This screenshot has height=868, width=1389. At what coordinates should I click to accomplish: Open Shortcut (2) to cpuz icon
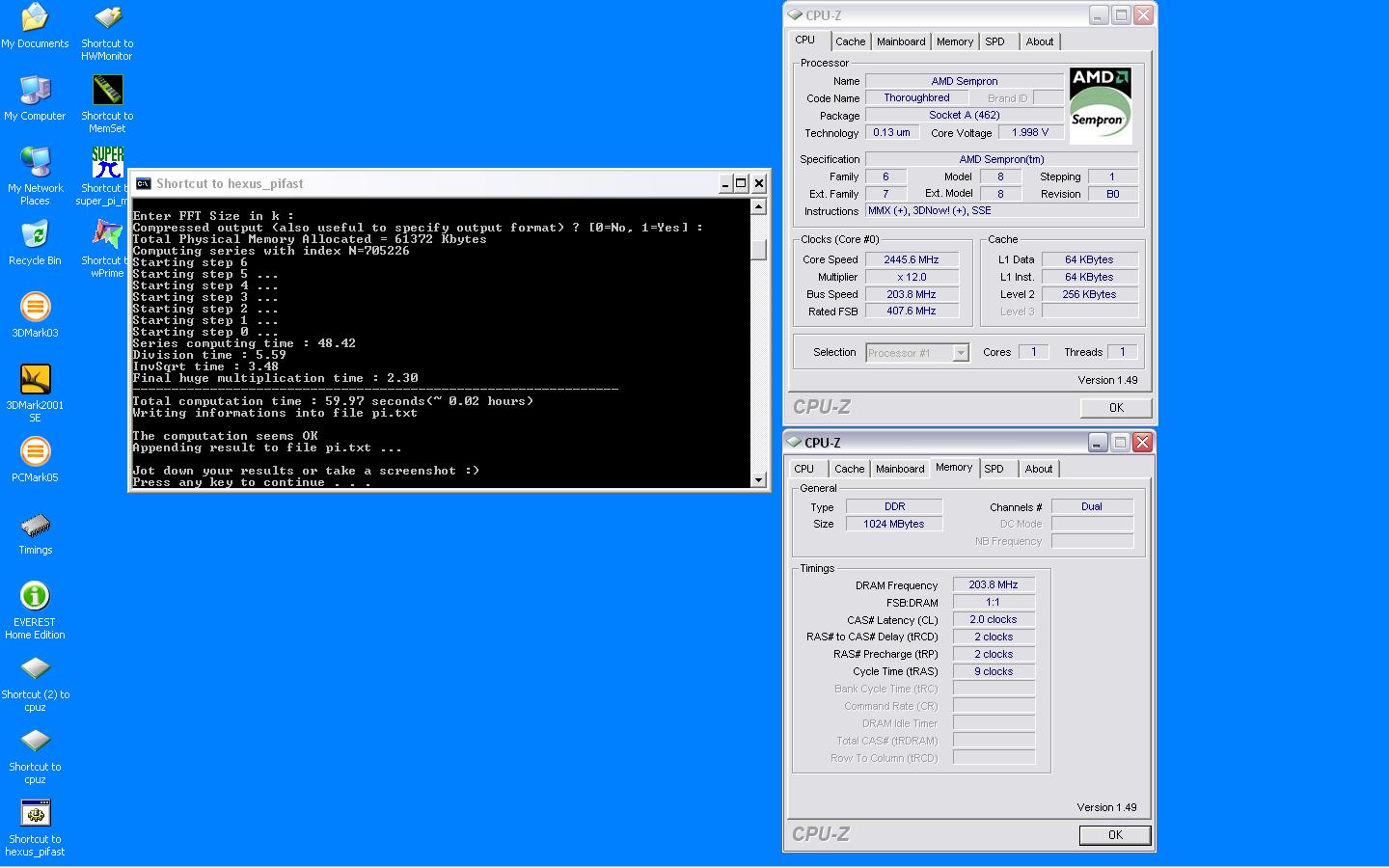coord(35,668)
